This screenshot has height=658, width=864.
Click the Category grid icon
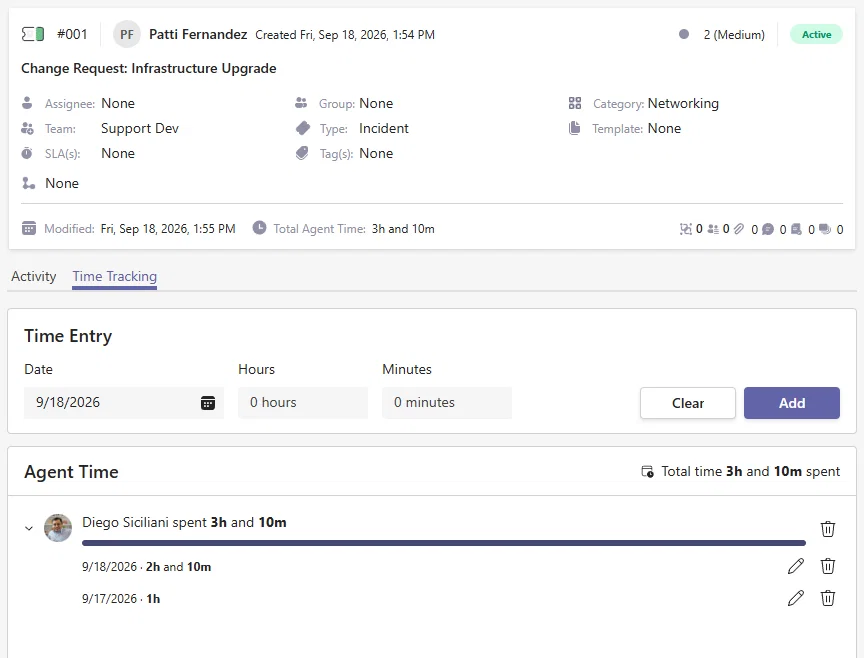(575, 103)
